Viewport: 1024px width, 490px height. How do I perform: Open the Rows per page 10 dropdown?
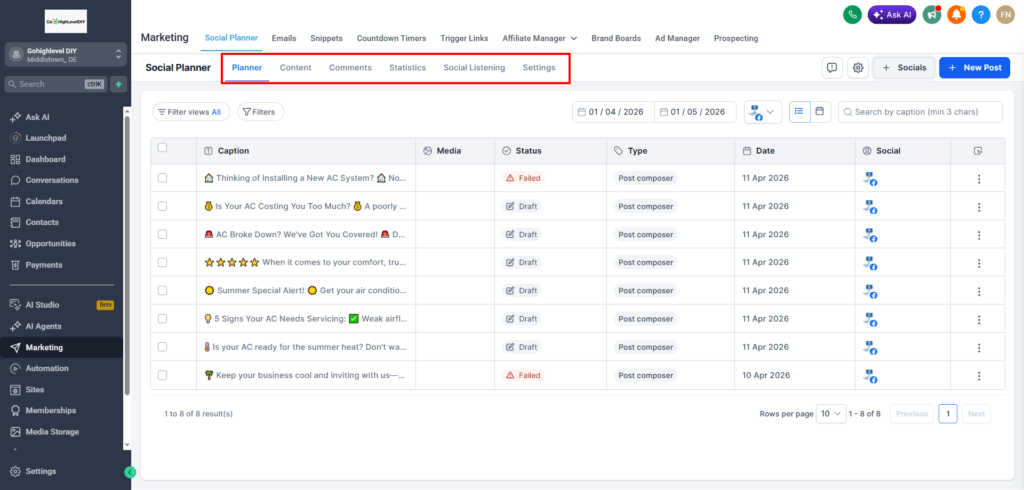tap(831, 414)
